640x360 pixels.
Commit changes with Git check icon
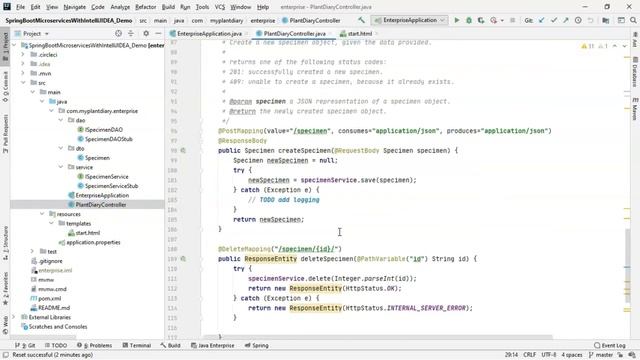point(553,20)
